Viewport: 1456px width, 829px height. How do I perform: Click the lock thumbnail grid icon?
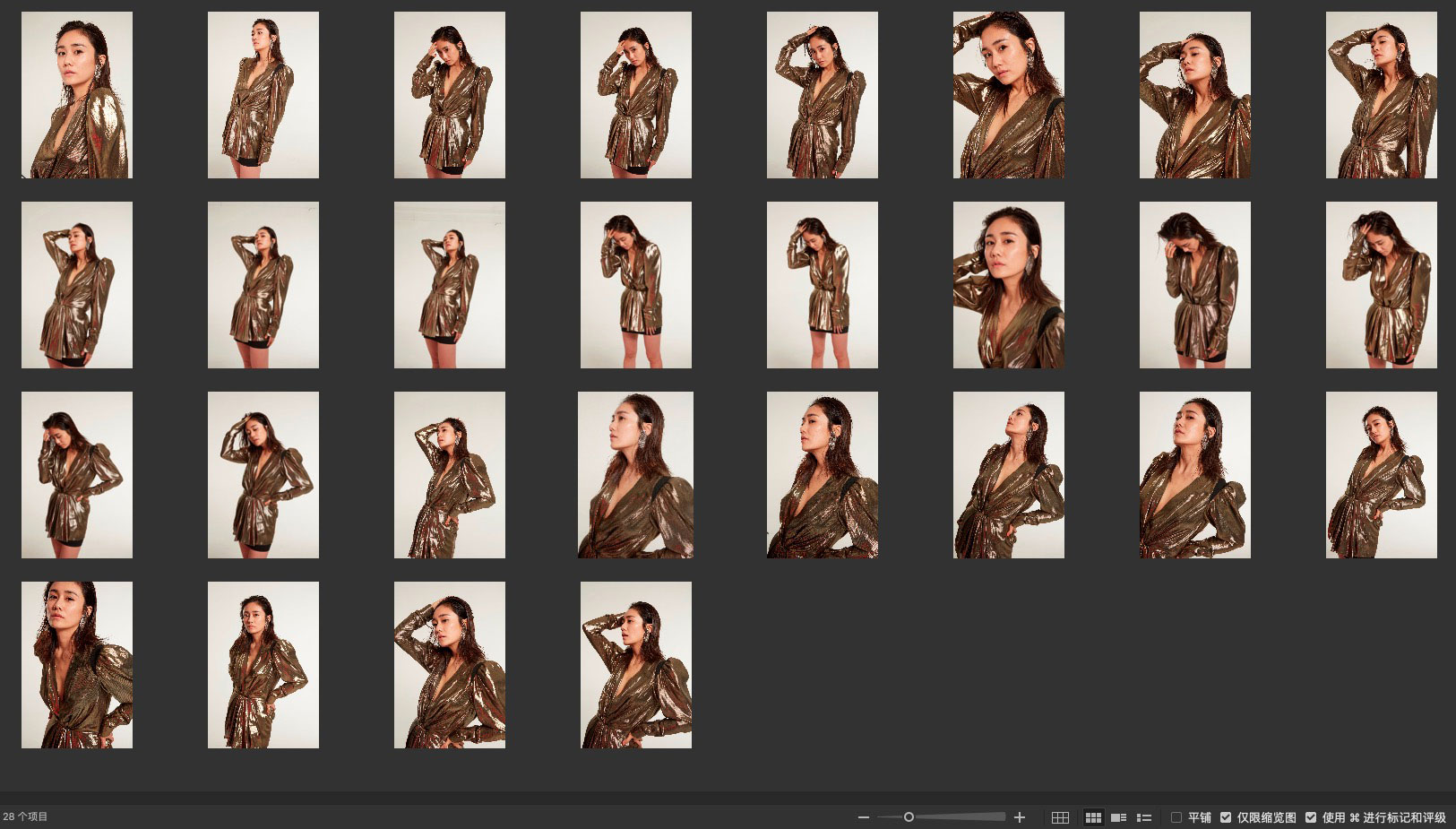[x=1060, y=817]
